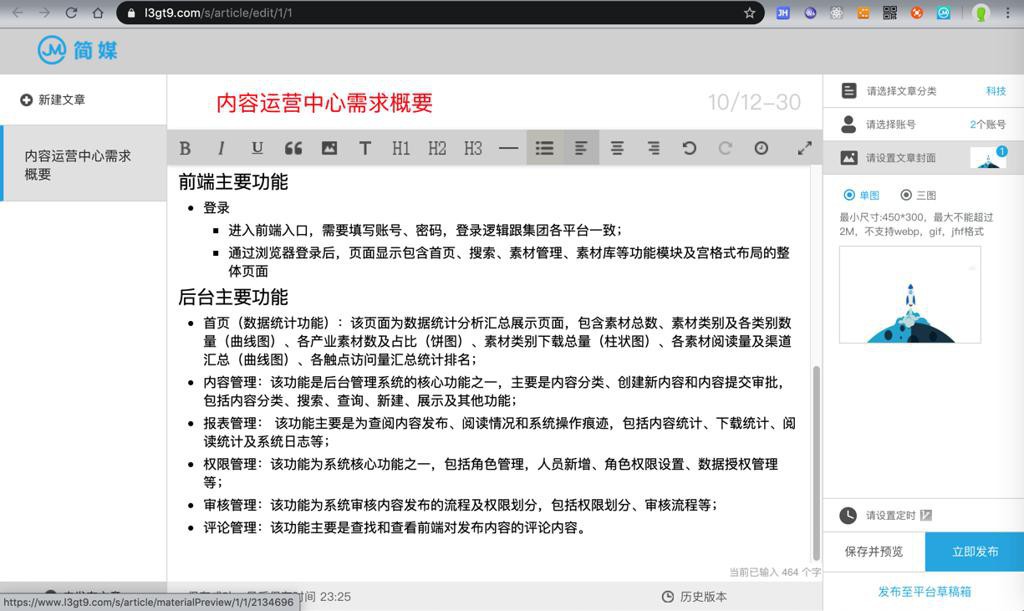The width and height of the screenshot is (1024, 611).
Task: Click the 评论管理 bullet line
Action: pos(394,527)
